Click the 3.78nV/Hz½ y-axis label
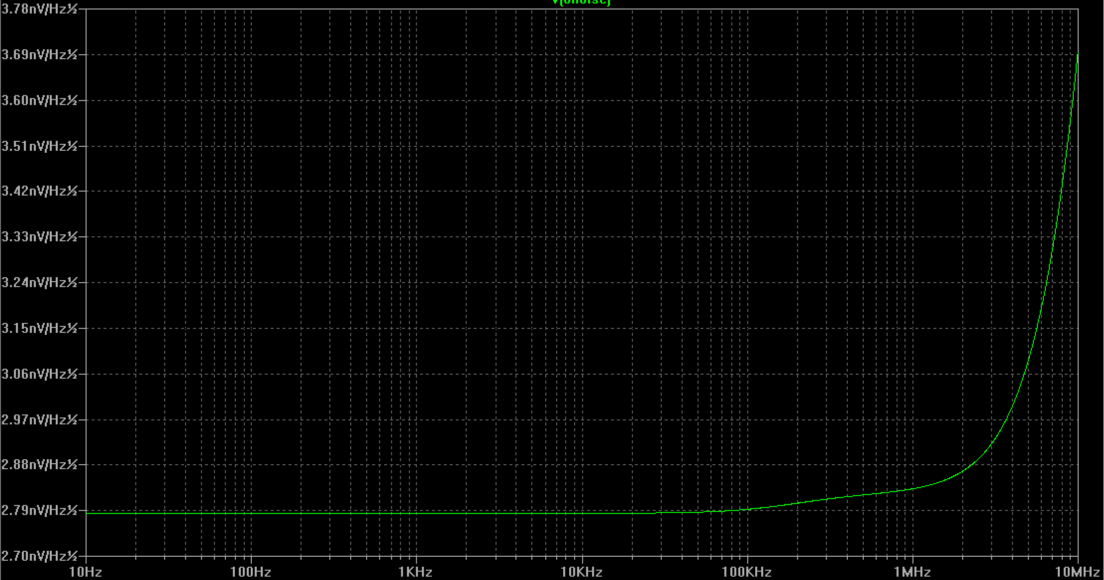This screenshot has height=580, width=1104. point(39,9)
